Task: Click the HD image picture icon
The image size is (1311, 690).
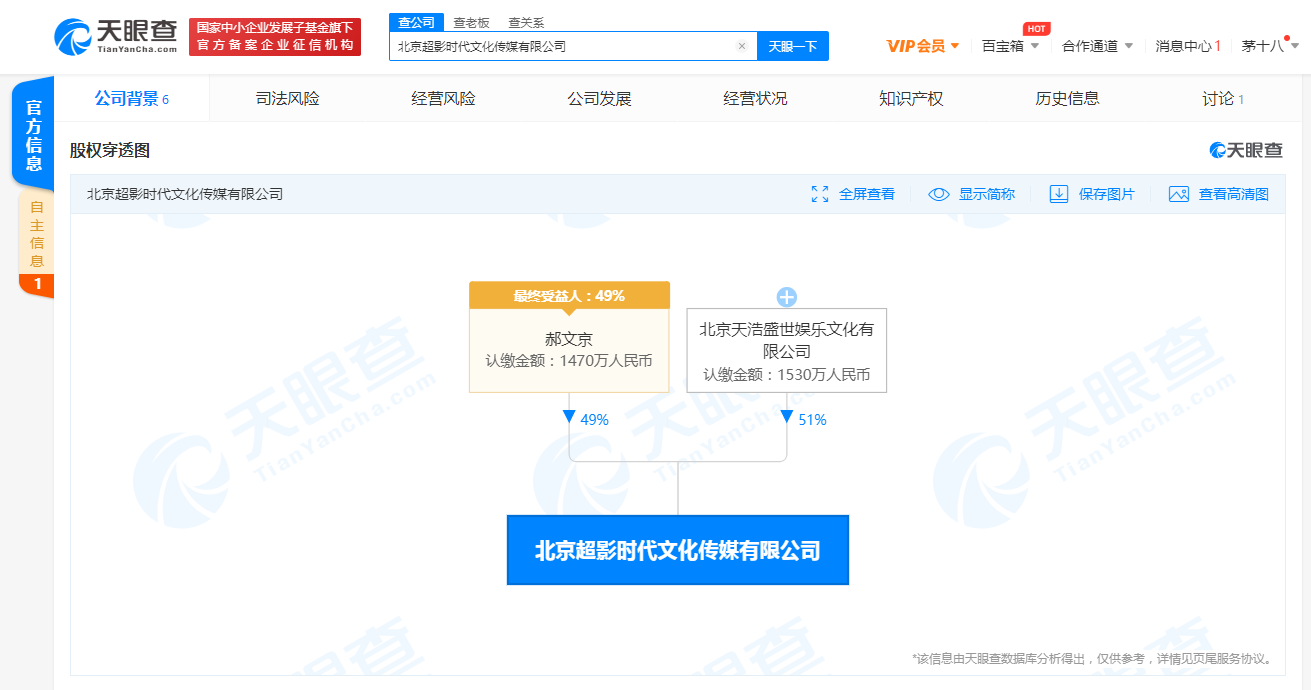Action: pos(1179,194)
